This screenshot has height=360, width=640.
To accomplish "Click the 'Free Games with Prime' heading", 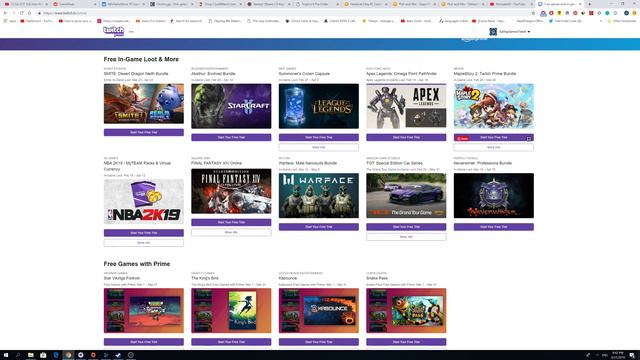I will [x=137, y=264].
